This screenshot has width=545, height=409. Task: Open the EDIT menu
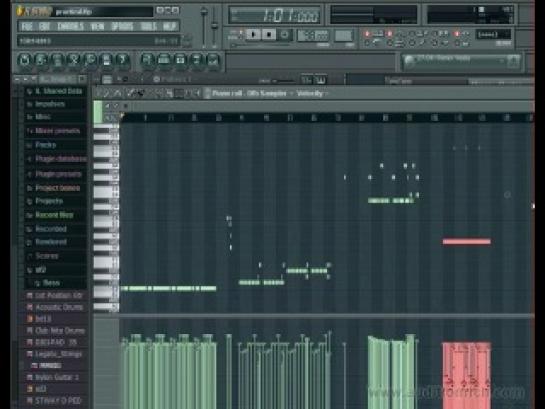[x=44, y=26]
